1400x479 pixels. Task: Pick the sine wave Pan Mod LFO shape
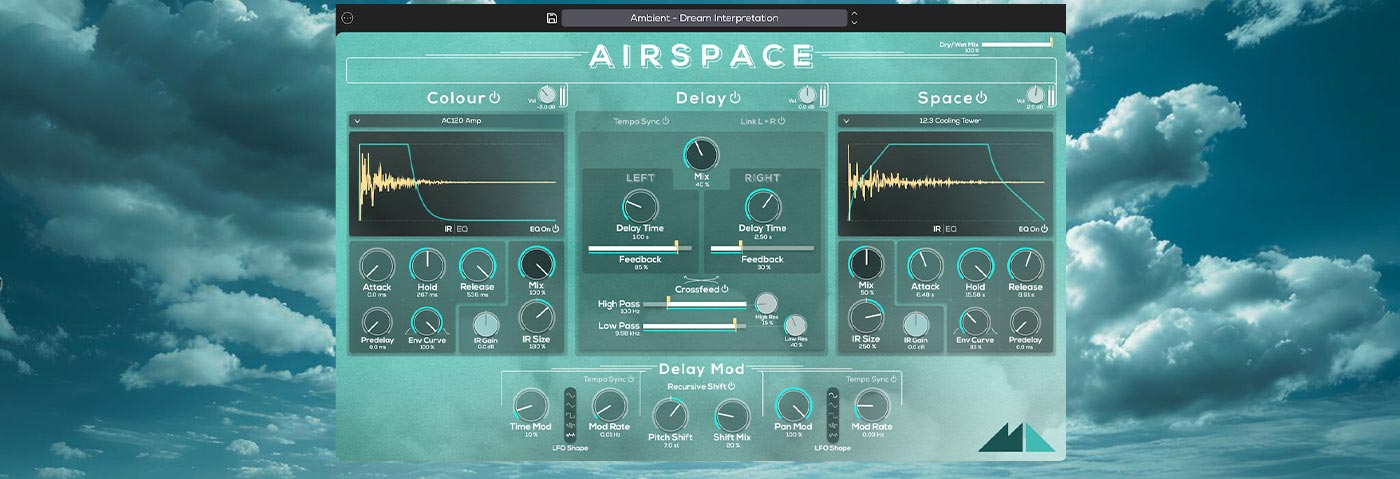[832, 394]
